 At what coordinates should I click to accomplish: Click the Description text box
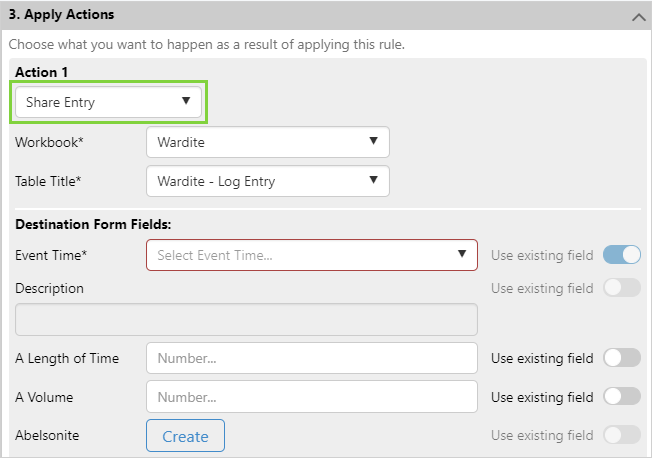click(x=246, y=320)
